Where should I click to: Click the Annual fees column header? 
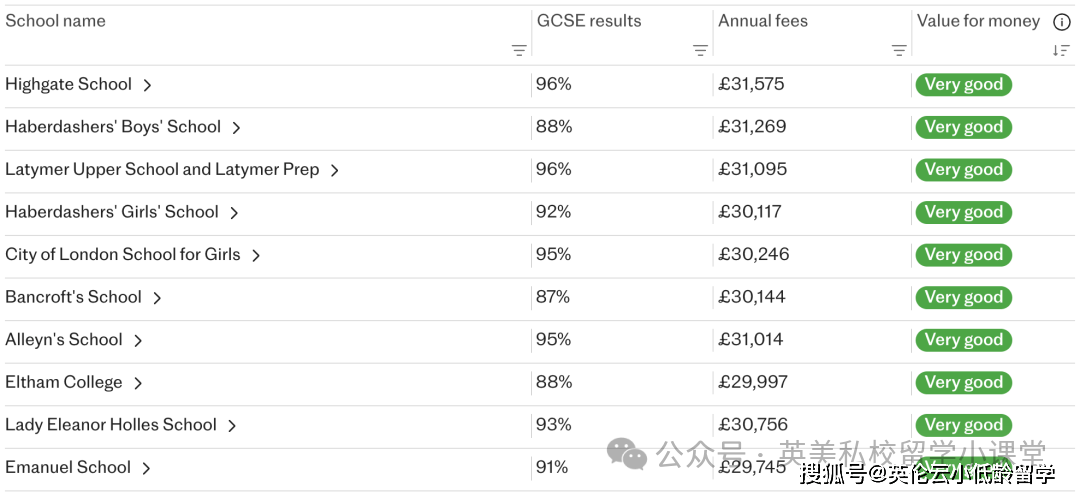coord(763,21)
